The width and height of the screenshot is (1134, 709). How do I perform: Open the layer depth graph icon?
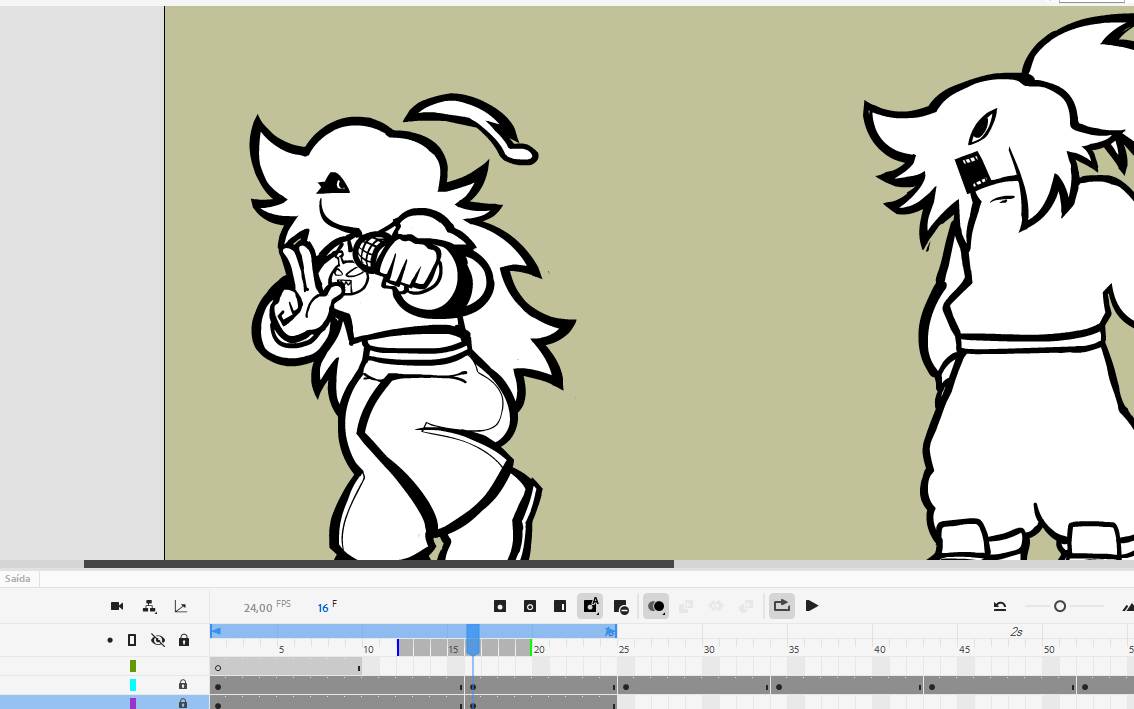point(181,606)
